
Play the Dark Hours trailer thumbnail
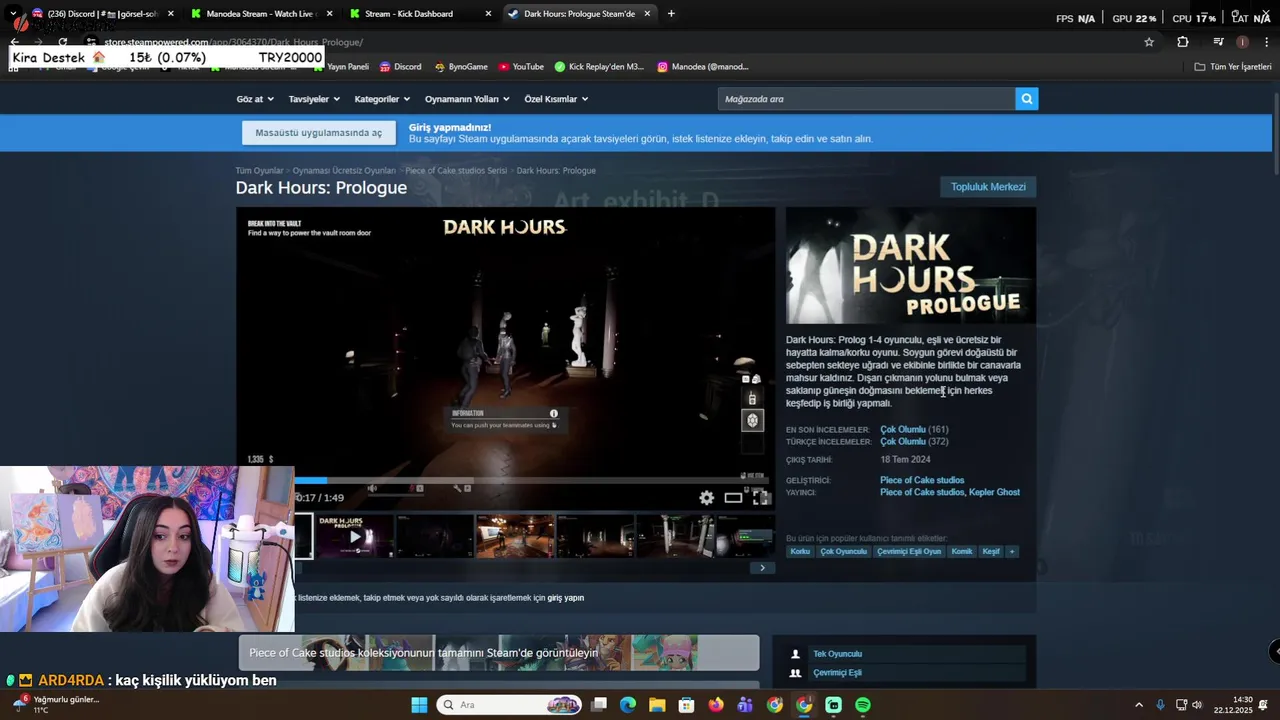355,536
